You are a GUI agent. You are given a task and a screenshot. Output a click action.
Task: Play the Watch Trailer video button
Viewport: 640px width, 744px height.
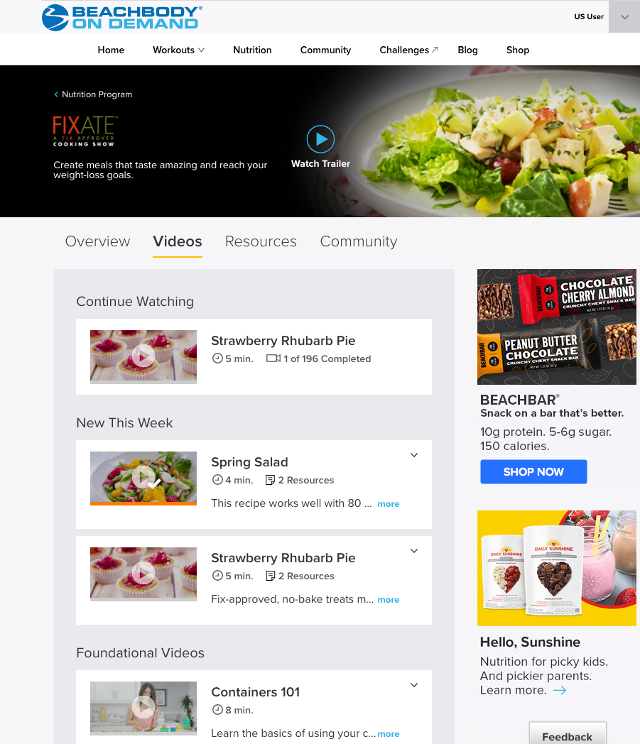coord(321,139)
